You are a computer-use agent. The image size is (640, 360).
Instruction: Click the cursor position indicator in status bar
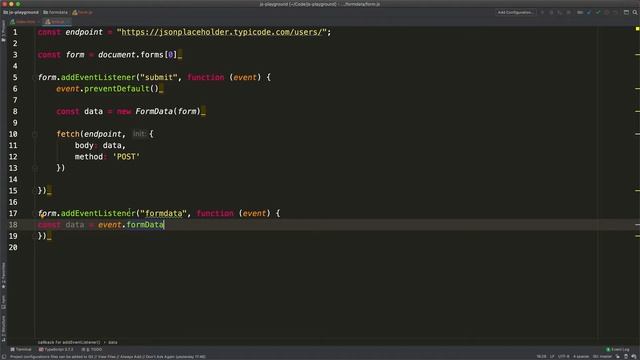541,357
